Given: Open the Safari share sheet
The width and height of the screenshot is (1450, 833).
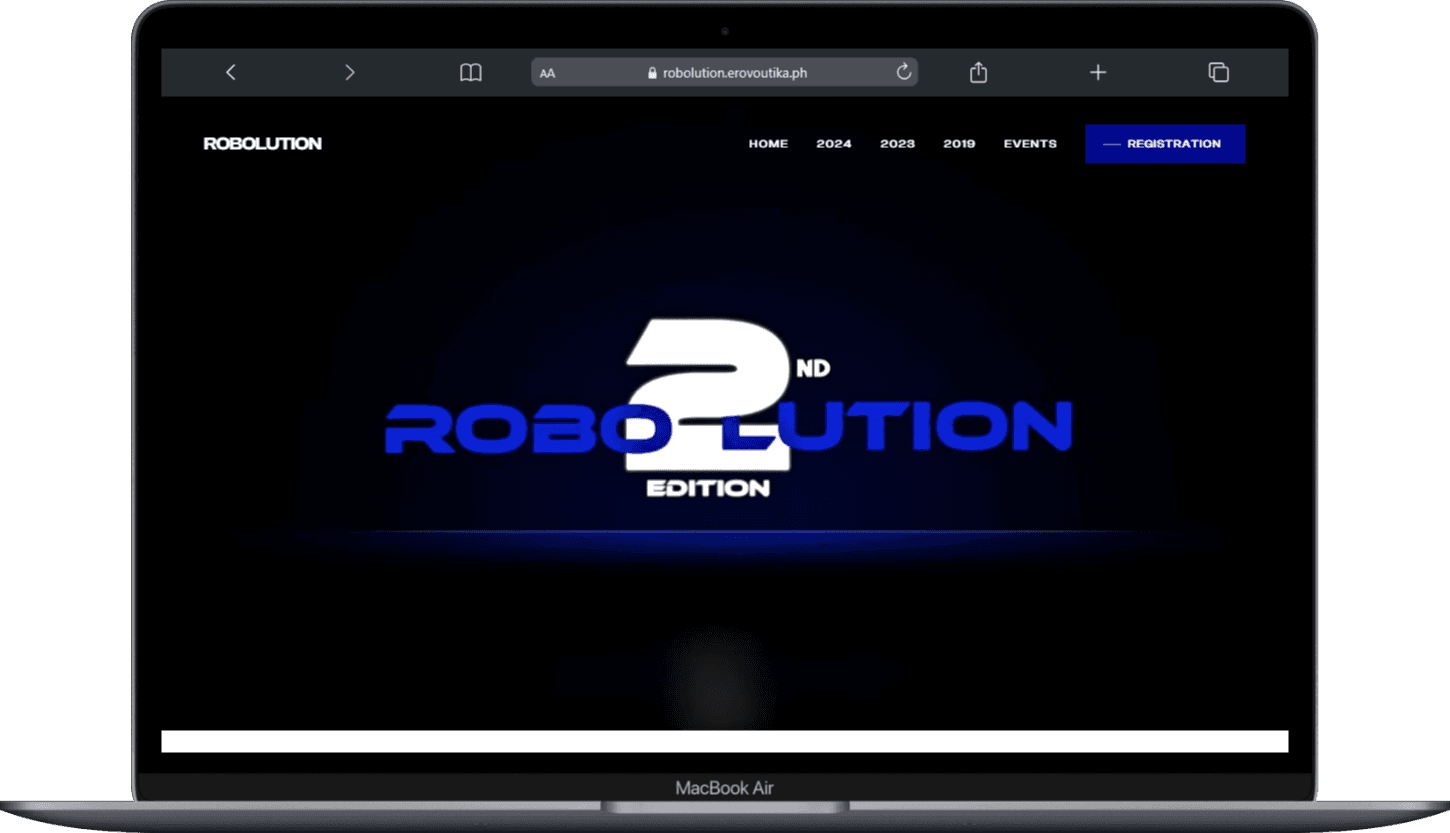Looking at the screenshot, I should [x=977, y=72].
